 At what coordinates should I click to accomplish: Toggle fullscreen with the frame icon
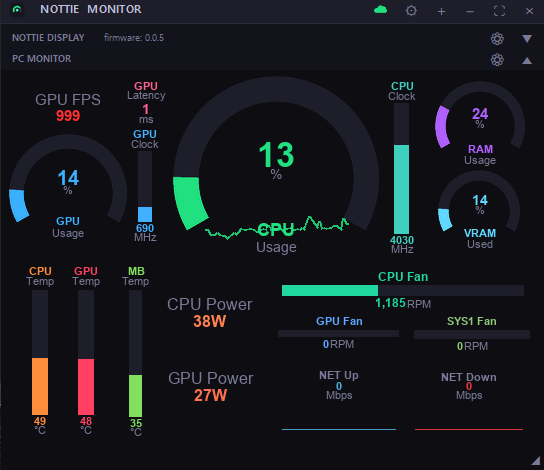pos(499,11)
